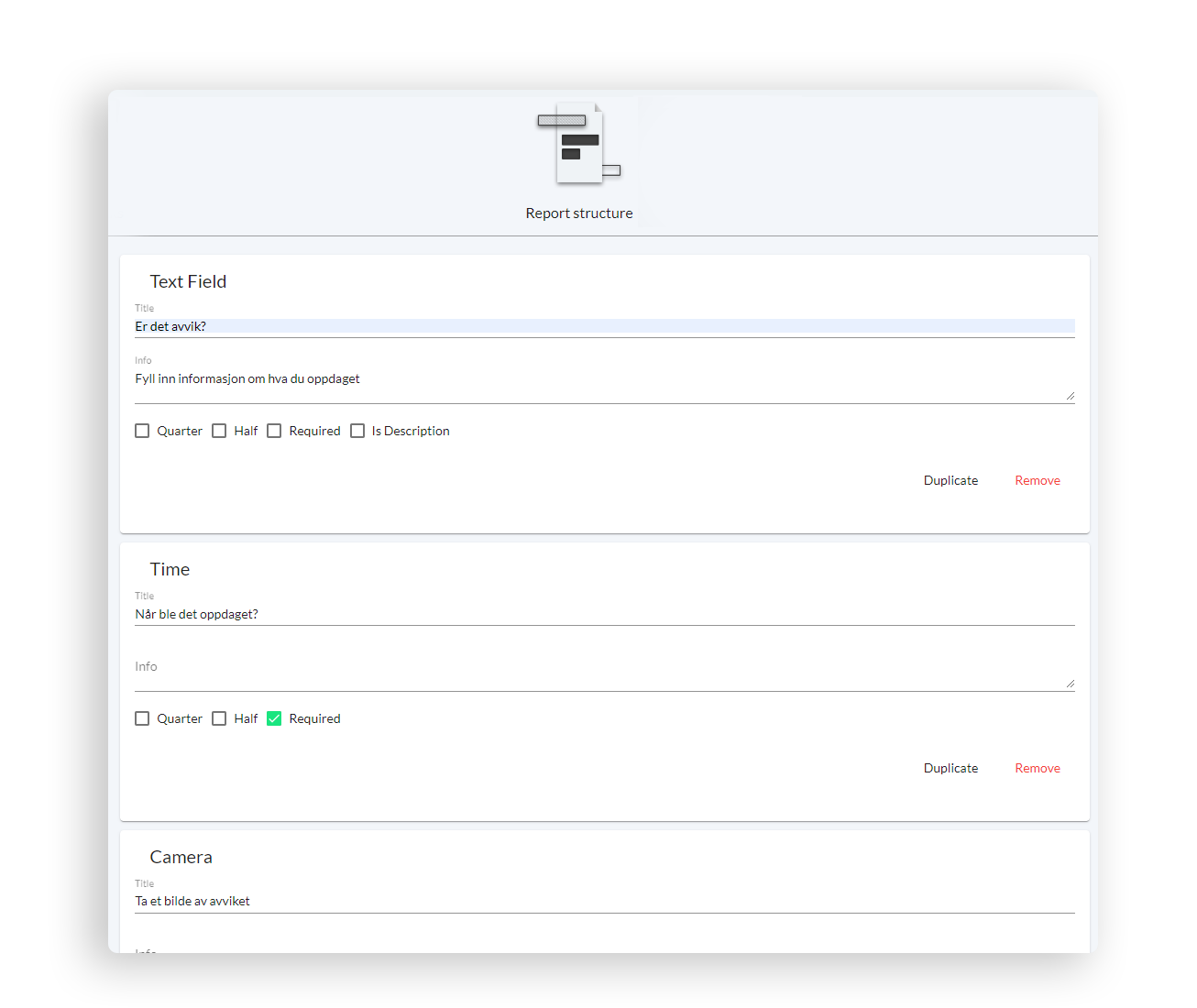Image resolution: width=1197 pixels, height=1008 pixels.
Task: Click the Report structure document icon
Action: coord(579,143)
